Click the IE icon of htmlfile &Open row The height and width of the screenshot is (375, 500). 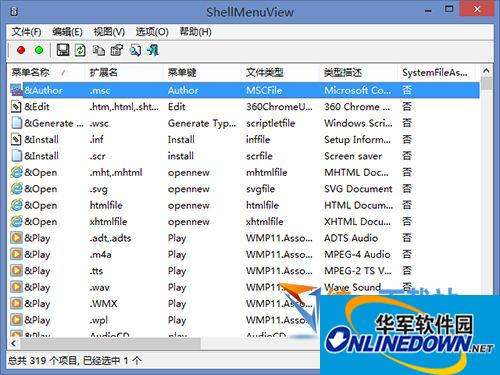coord(16,205)
